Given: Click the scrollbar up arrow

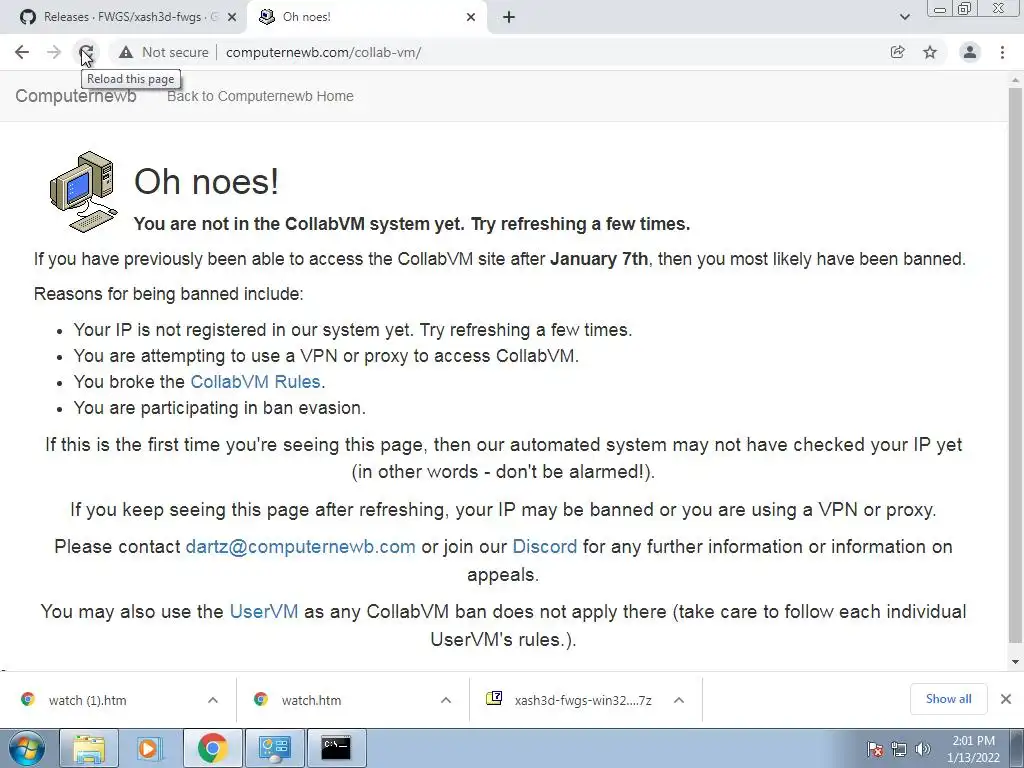Looking at the screenshot, I should (1015, 79).
